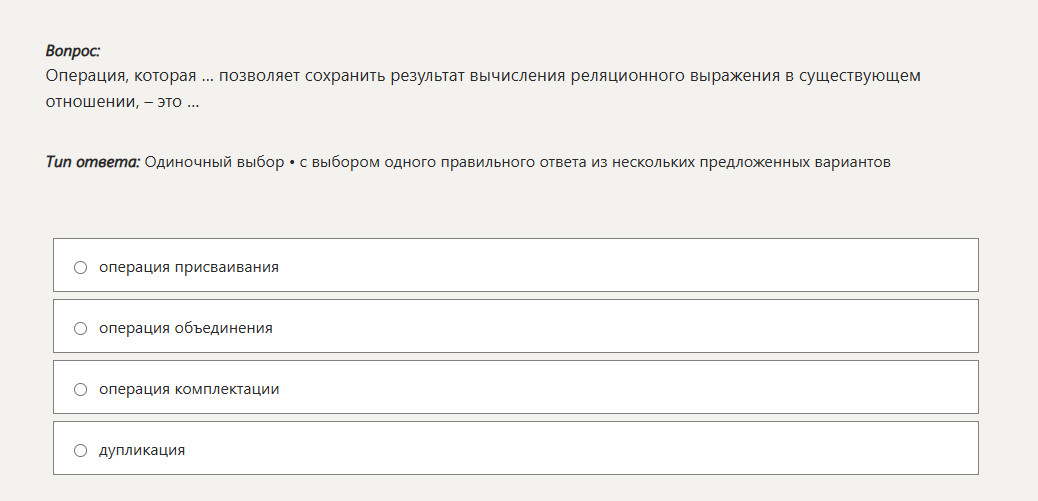This screenshot has width=1038, height=501.
Task: Click empty space in the last answer box
Action: coord(620,449)
